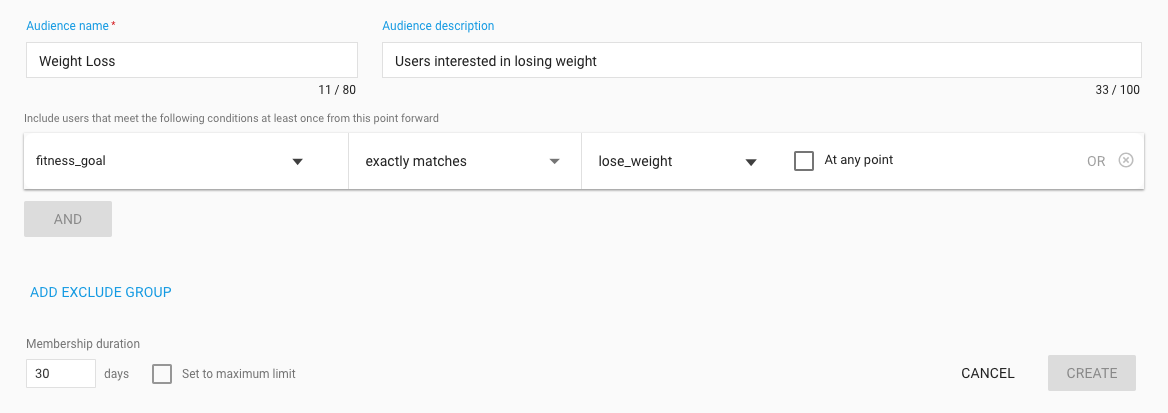Add an OR condition to the row
Screen dimensions: 1168x413
point(1096,161)
